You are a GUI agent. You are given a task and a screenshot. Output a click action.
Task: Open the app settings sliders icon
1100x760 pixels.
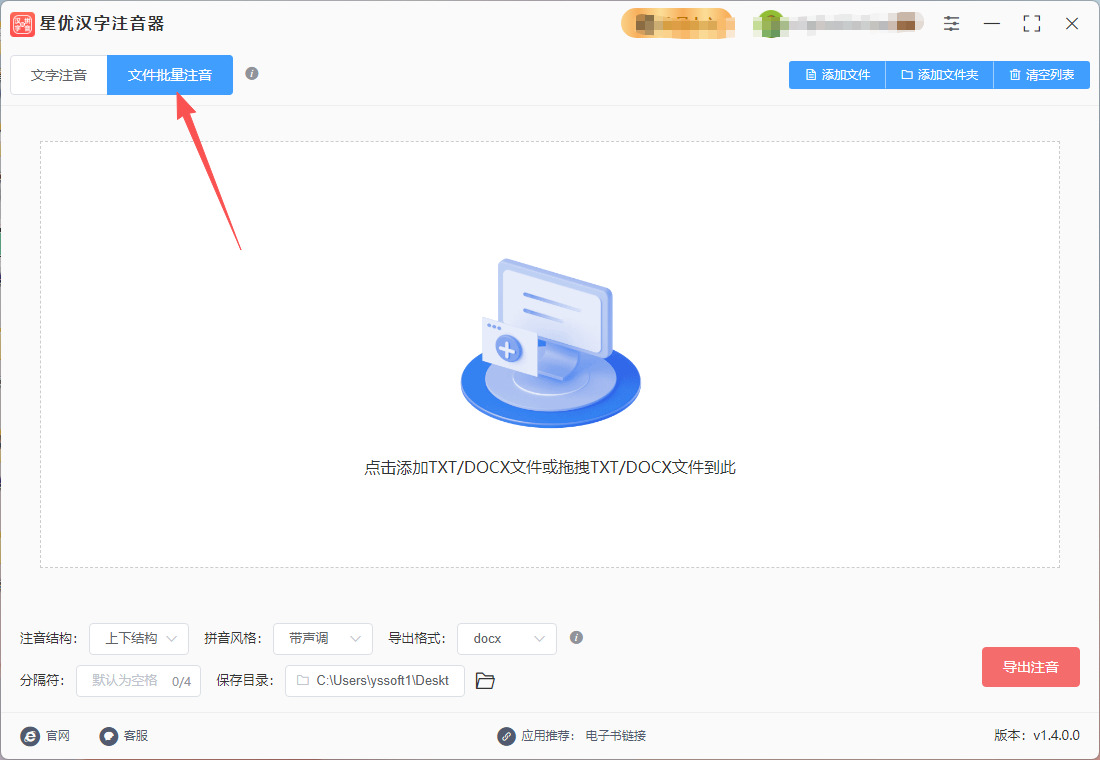tap(951, 23)
